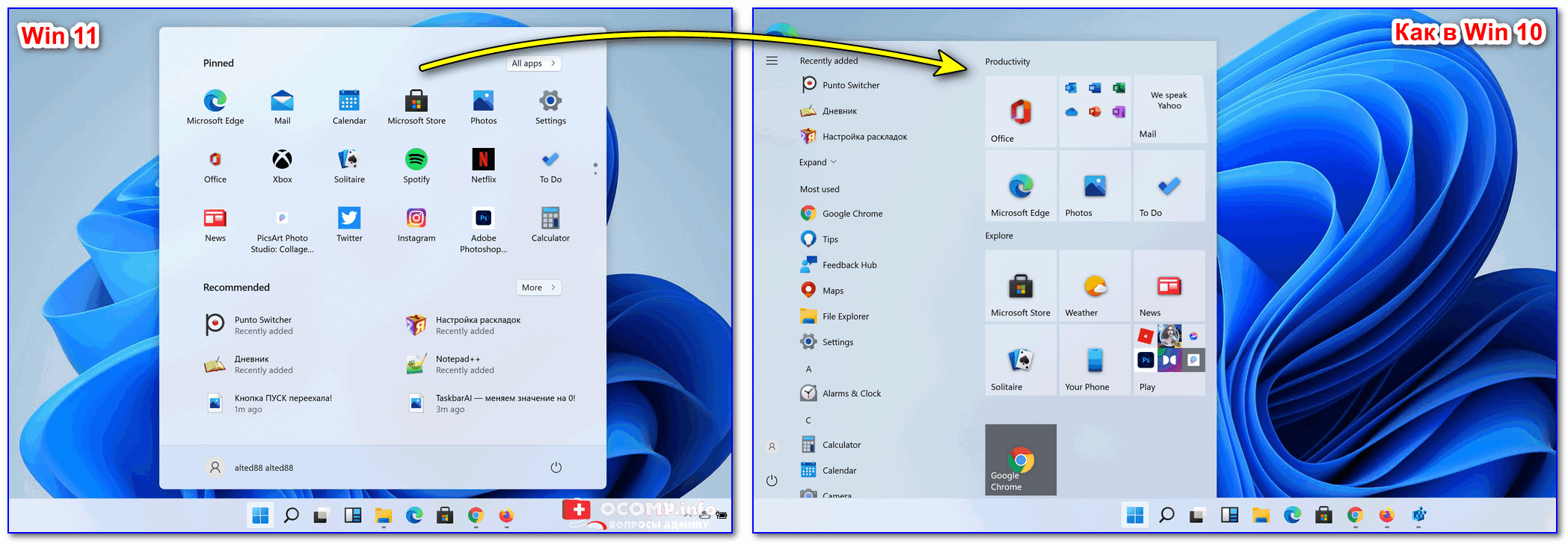This screenshot has width=1568, height=544.
Task: Click Start button on Win 11 screenshot taskbar
Action: 260,515
